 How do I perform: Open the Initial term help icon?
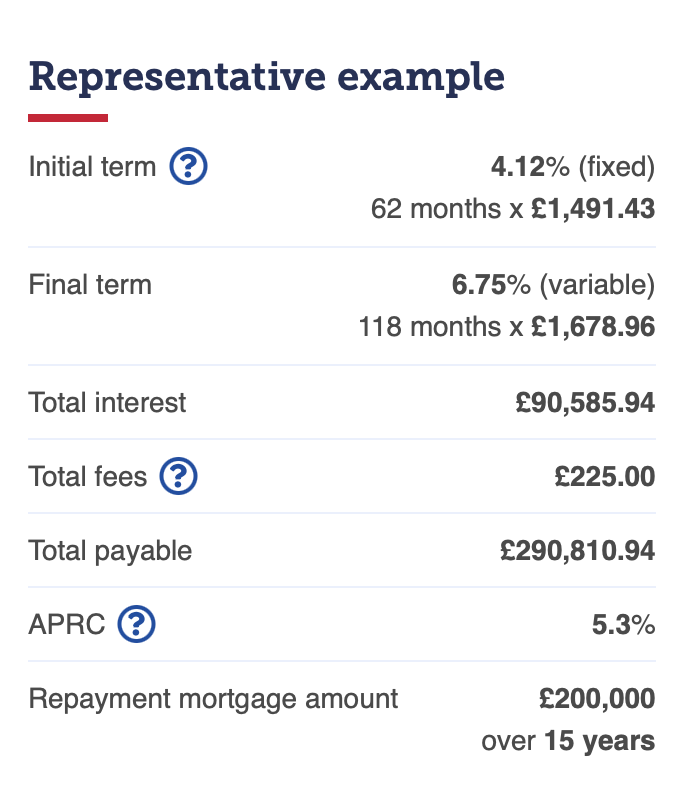pyautogui.click(x=188, y=166)
